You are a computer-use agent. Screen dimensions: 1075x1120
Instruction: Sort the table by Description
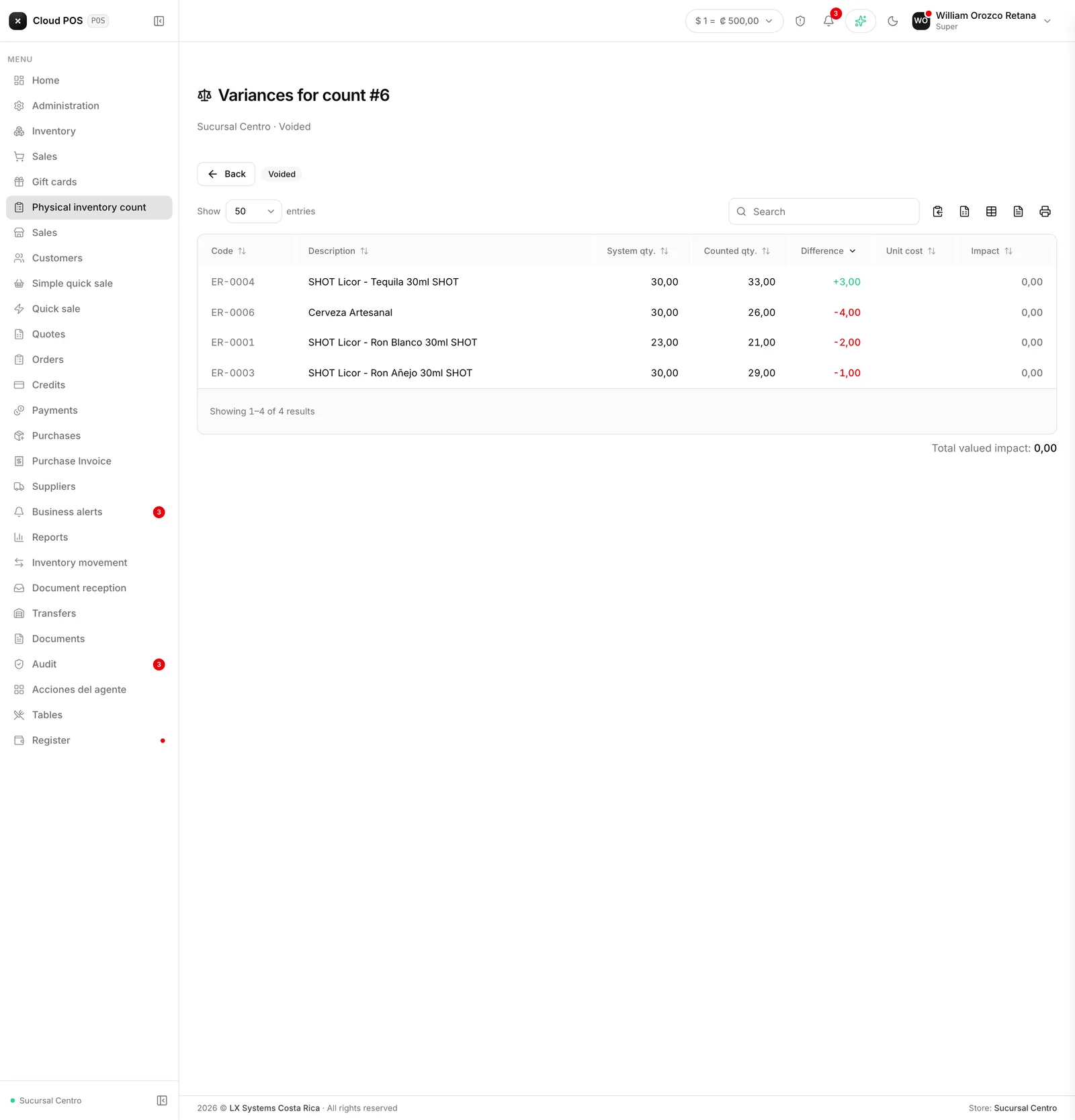pyautogui.click(x=338, y=251)
